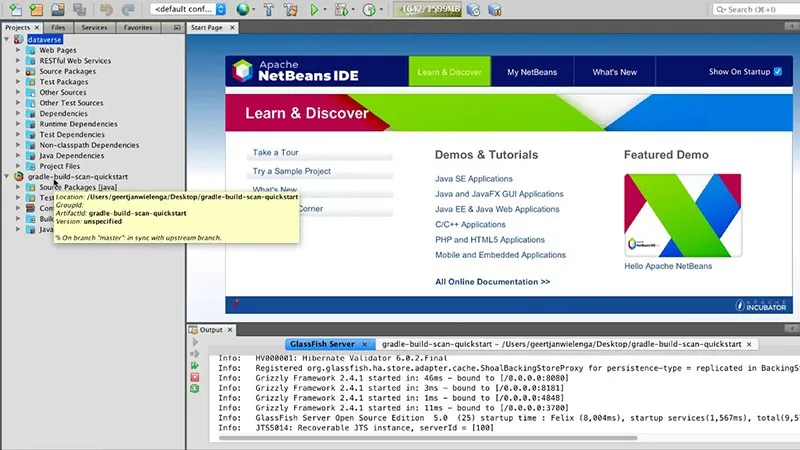Click the Take a Tour link
800x450 pixels.
click(x=276, y=152)
